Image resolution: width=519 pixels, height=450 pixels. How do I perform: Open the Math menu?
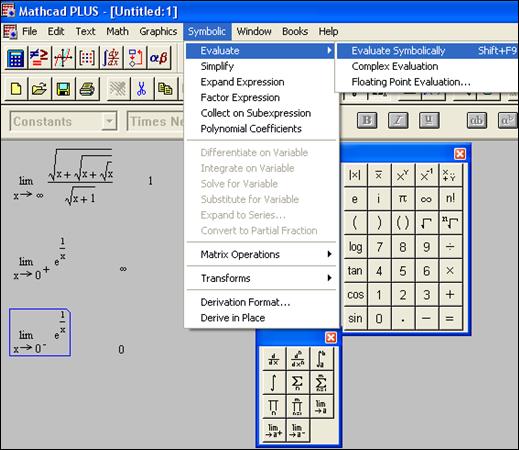point(117,31)
